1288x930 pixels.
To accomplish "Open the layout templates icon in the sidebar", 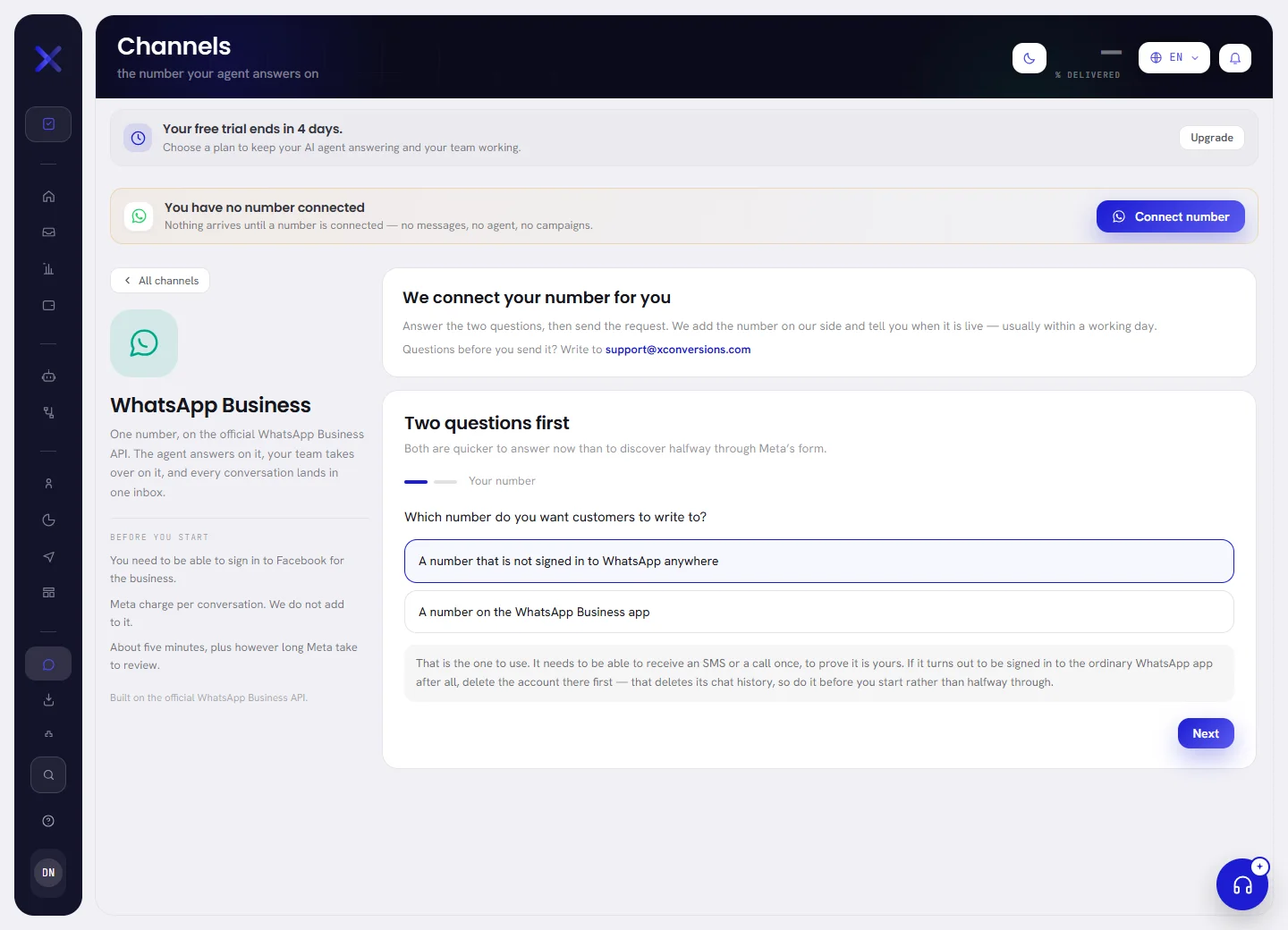I will point(48,593).
